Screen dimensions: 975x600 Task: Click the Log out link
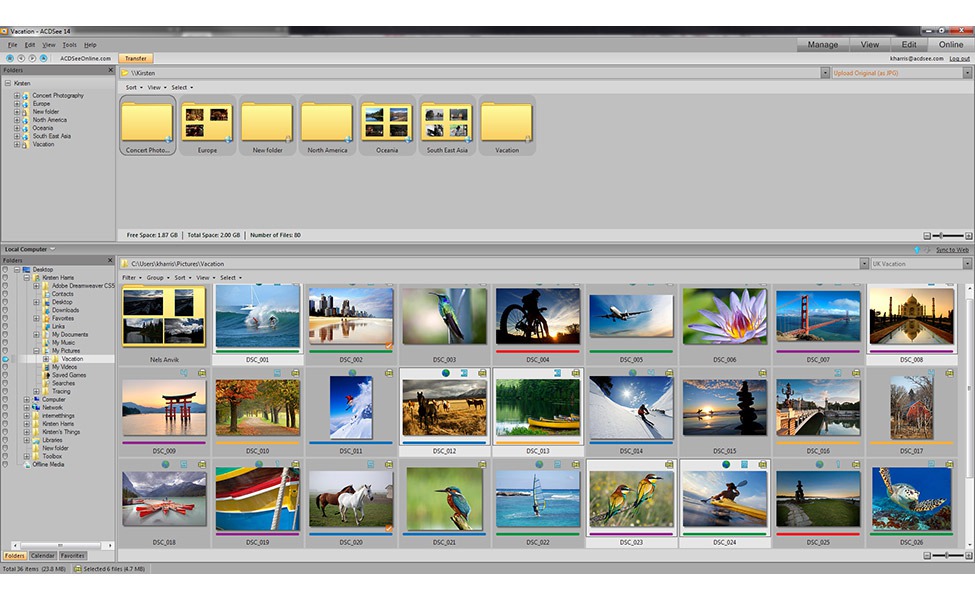[x=959, y=59]
